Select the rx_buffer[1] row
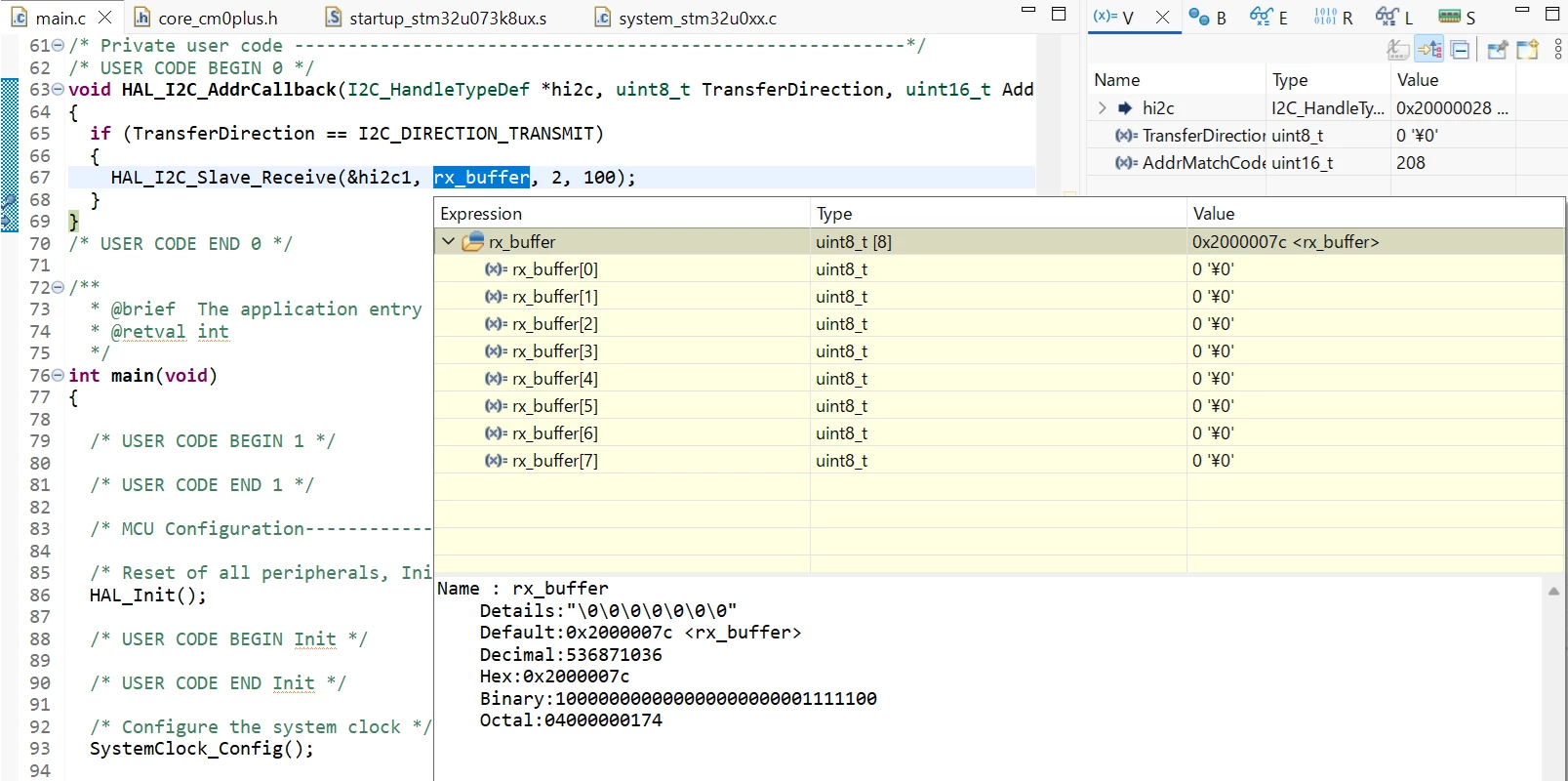This screenshot has height=781, width=1568. point(999,296)
